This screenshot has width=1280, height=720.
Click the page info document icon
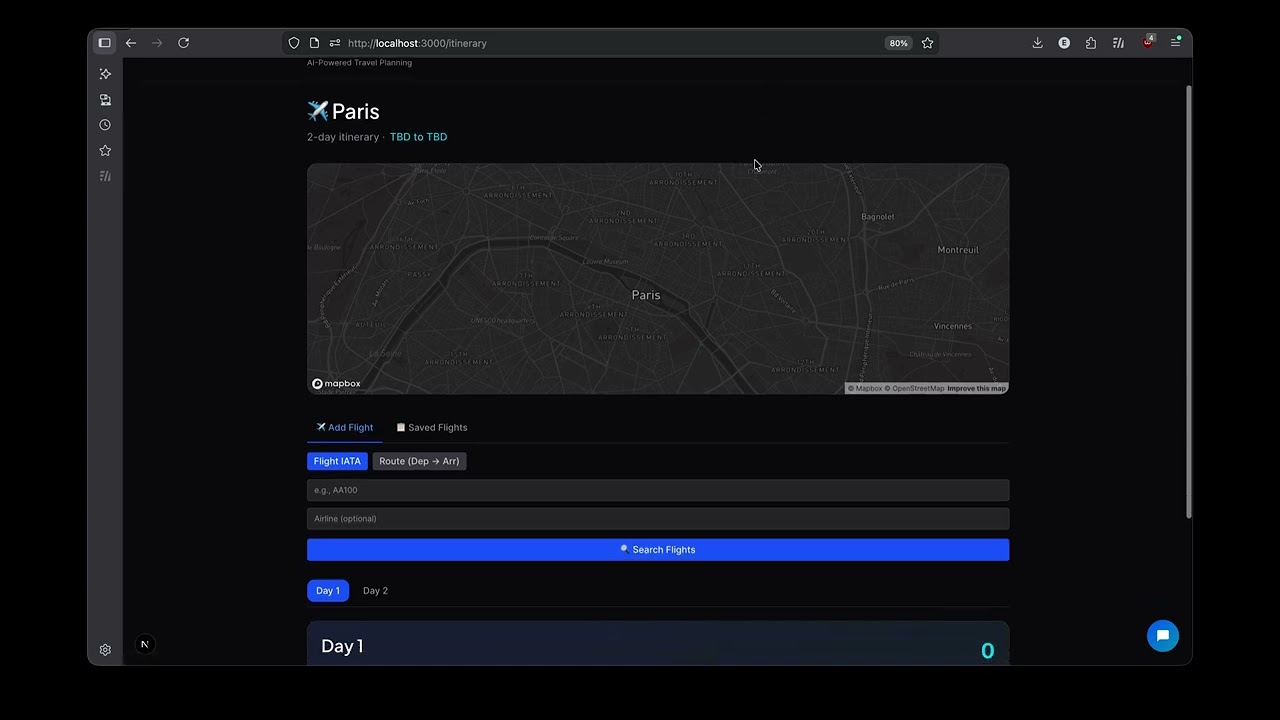coord(314,43)
